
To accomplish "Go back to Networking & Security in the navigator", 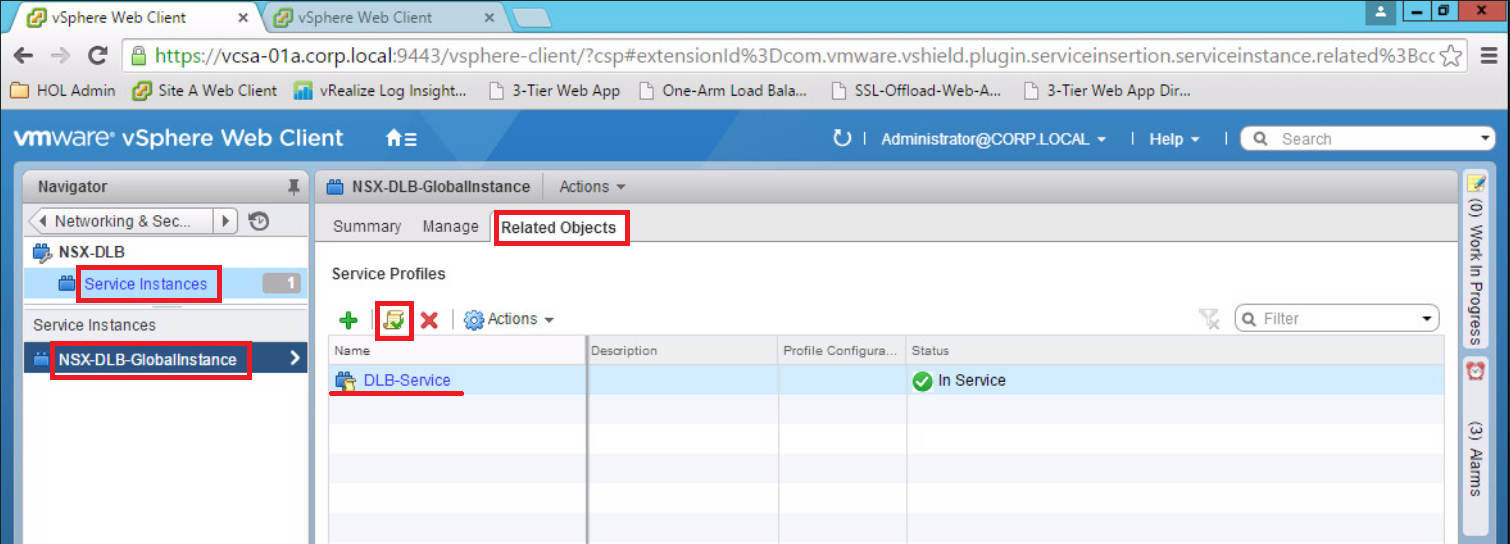I will pyautogui.click(x=122, y=221).
